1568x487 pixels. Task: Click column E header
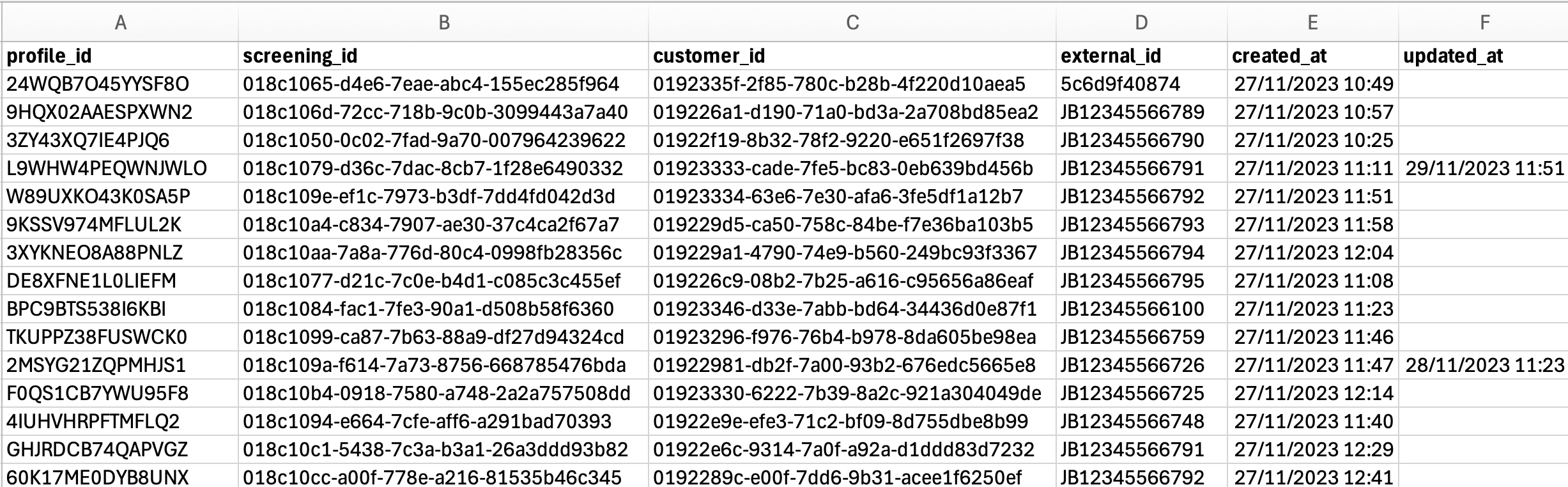tap(1312, 23)
